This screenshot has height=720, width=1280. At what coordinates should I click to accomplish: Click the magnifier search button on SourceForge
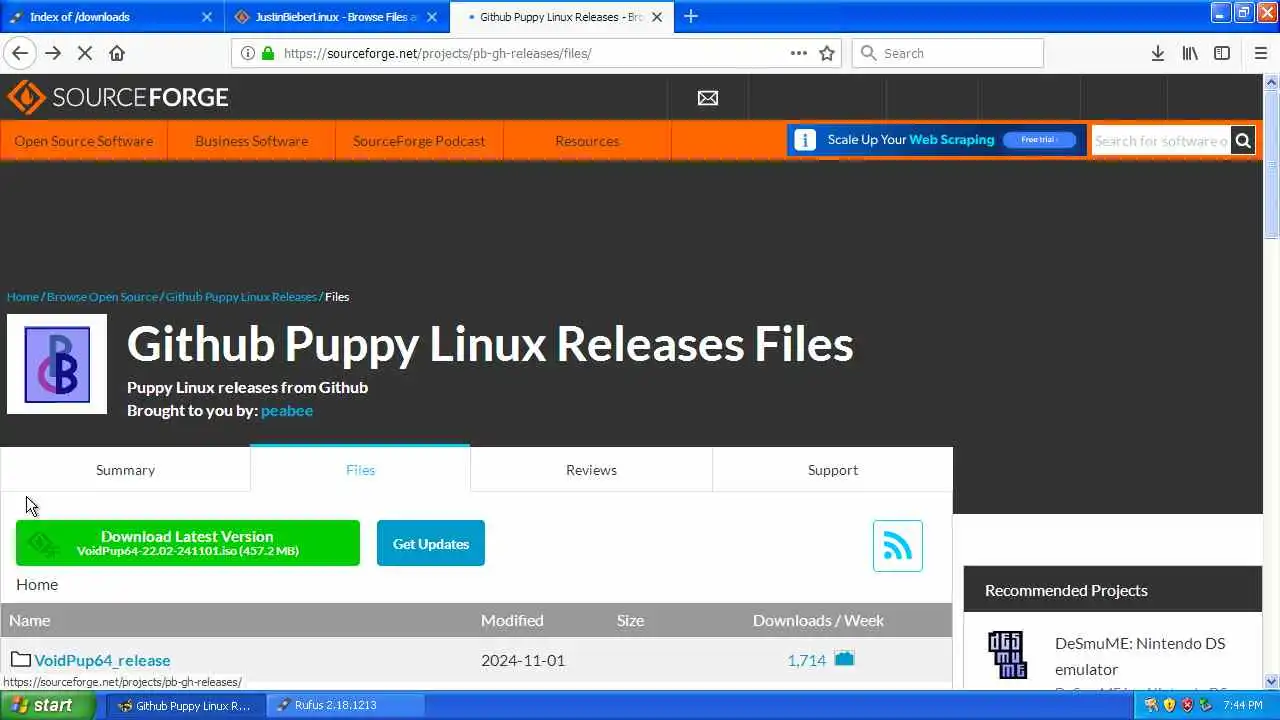(1243, 141)
